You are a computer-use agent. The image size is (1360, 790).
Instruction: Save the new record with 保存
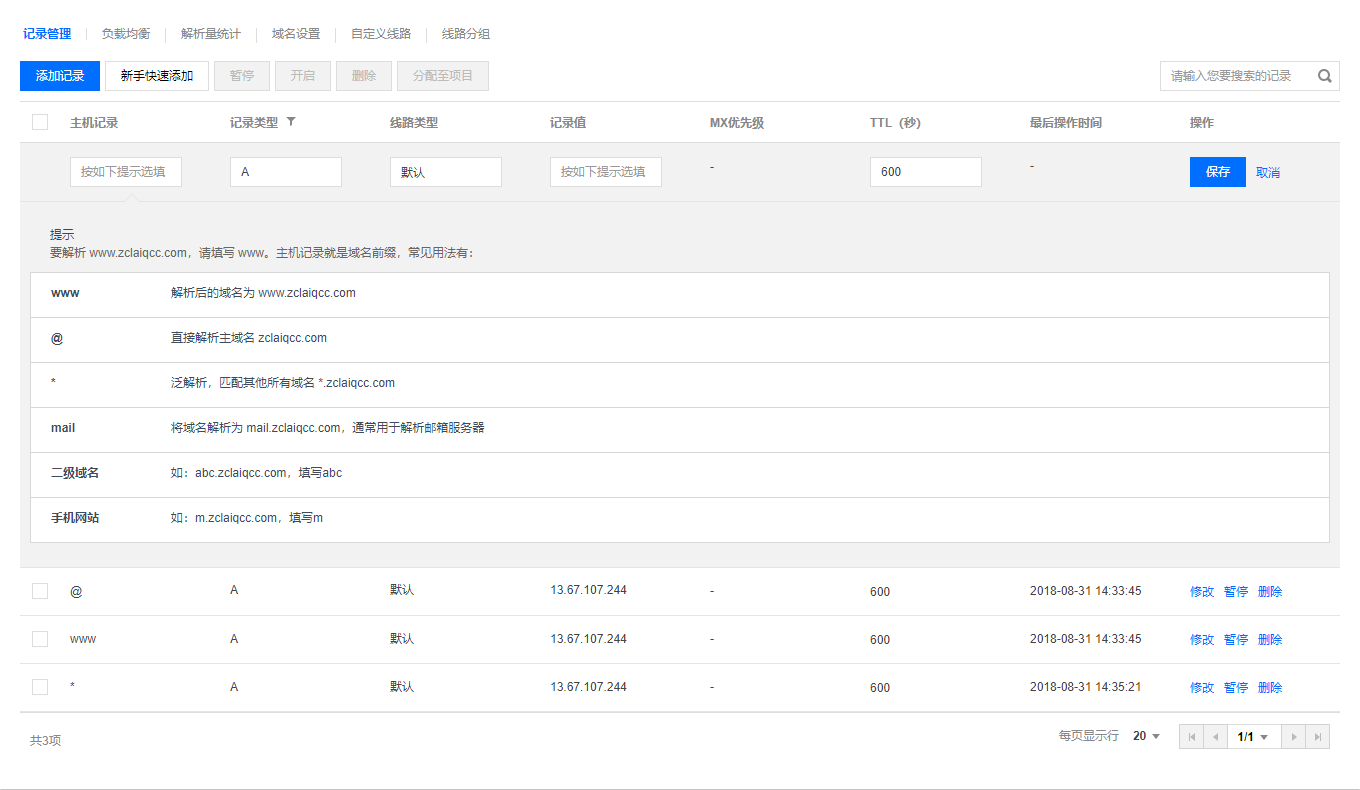(x=1218, y=172)
